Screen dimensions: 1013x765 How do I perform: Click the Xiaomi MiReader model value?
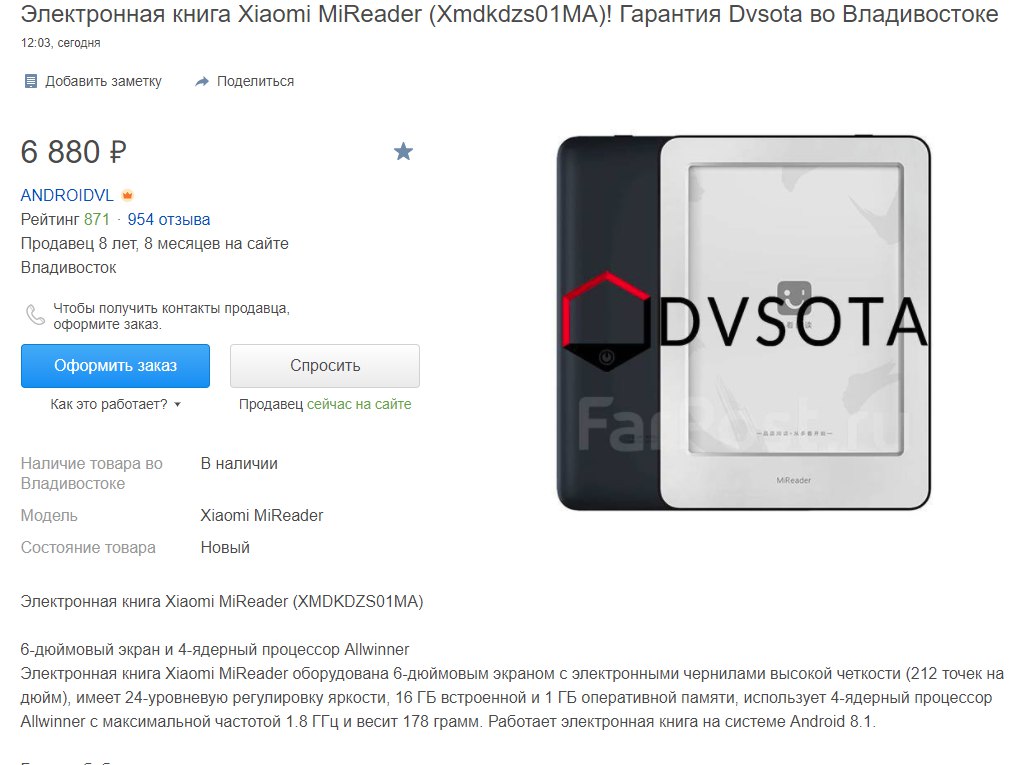coord(262,516)
